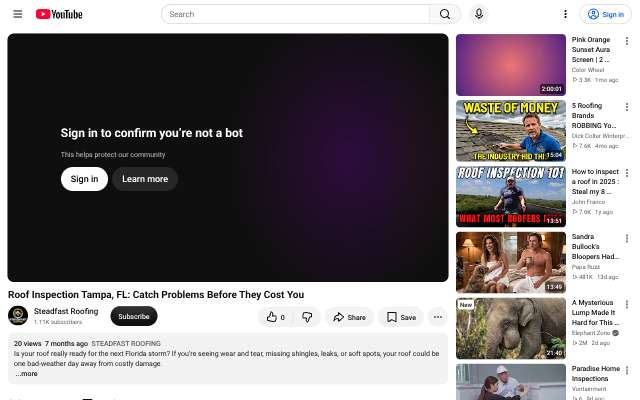Open Waste of Money roofing thumbnail
Screen dimensions: 640x400
point(511,131)
